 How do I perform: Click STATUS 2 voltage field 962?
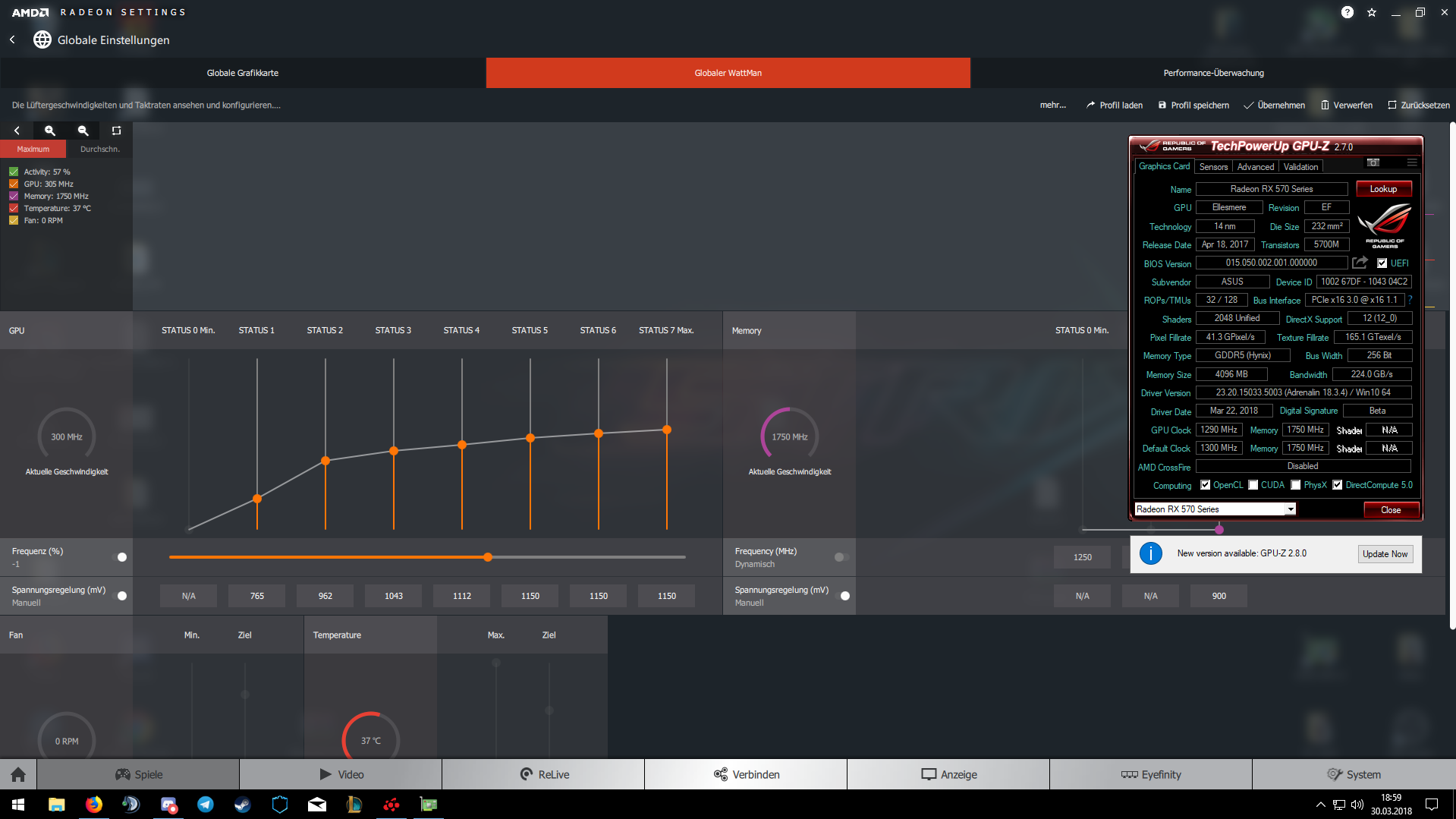pyautogui.click(x=325, y=596)
